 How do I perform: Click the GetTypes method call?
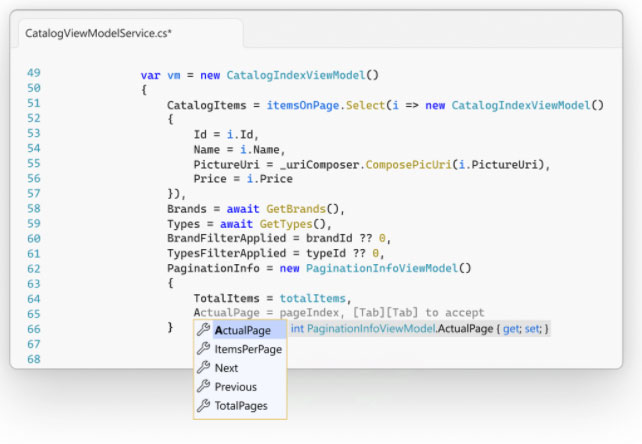(290, 225)
